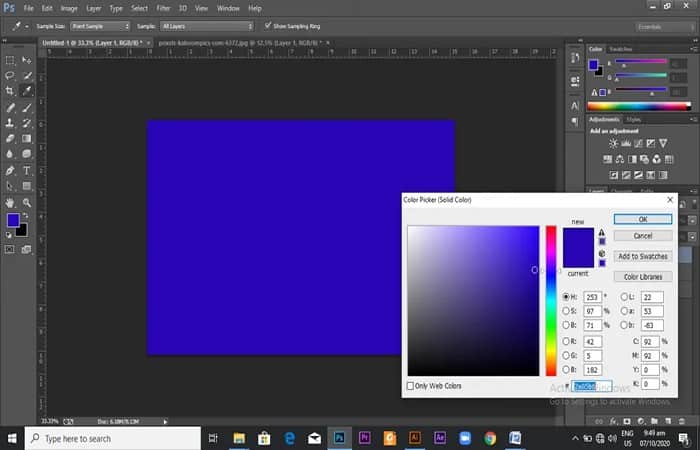700x450 pixels.
Task: Click the foreground color swatch in toolbox
Action: tap(13, 220)
